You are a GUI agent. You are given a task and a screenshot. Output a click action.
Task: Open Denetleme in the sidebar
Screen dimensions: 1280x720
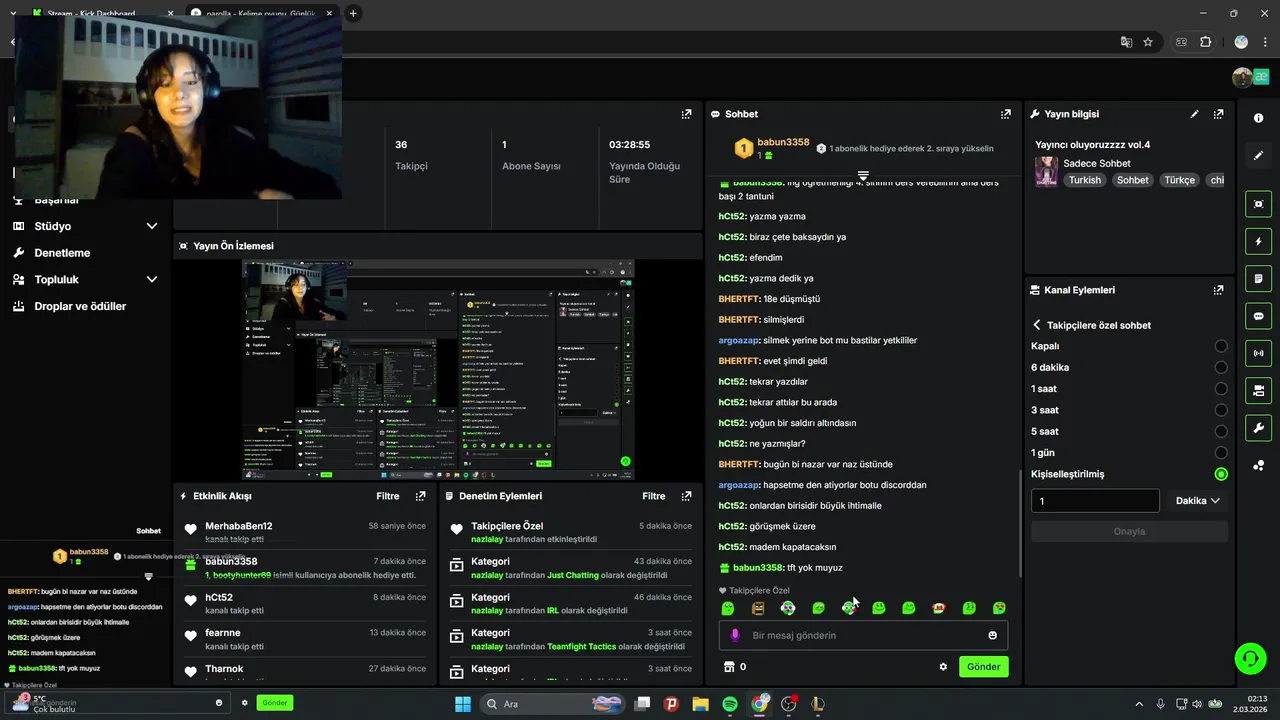tap(62, 253)
